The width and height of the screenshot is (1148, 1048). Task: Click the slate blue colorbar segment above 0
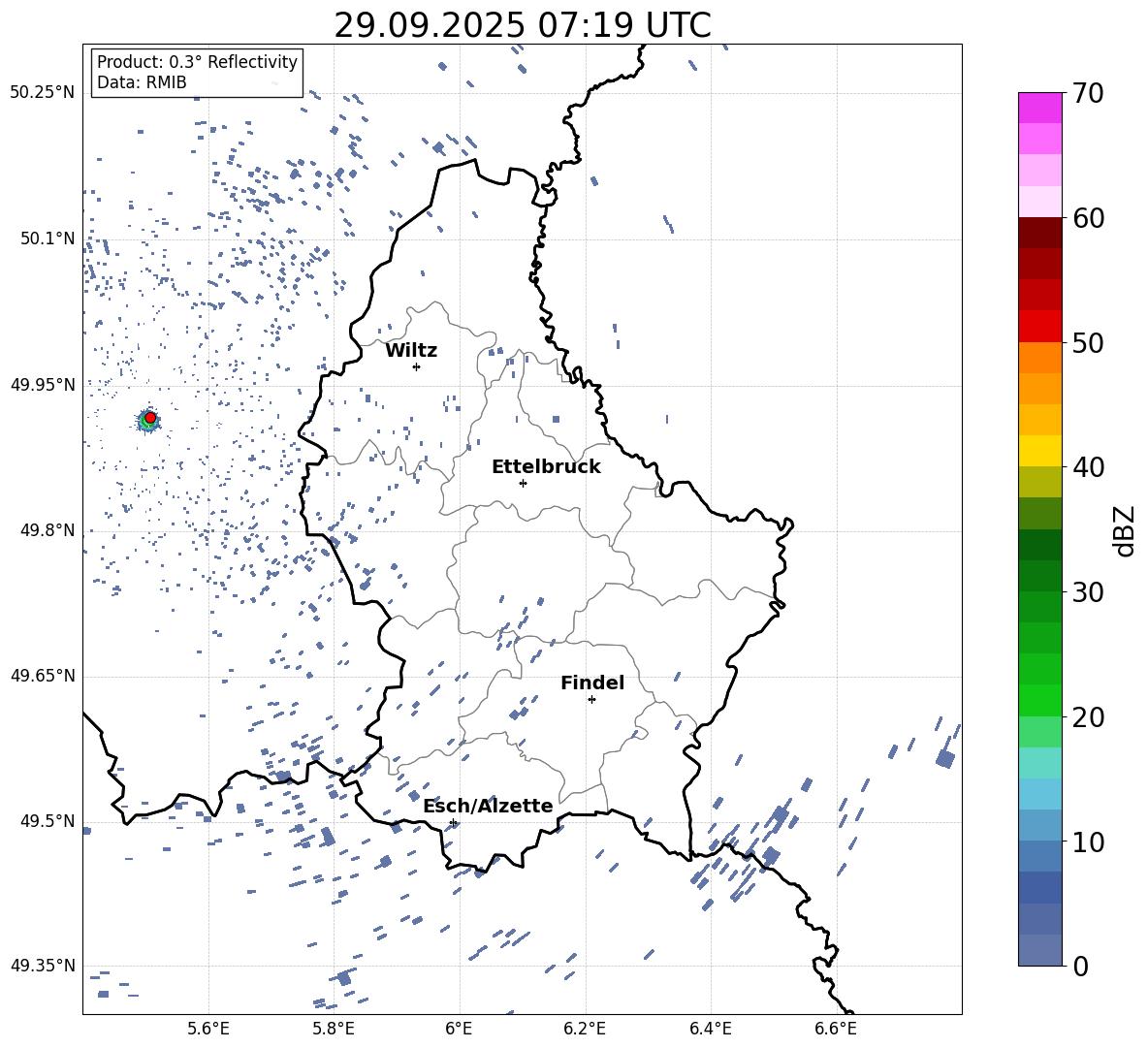1039,950
